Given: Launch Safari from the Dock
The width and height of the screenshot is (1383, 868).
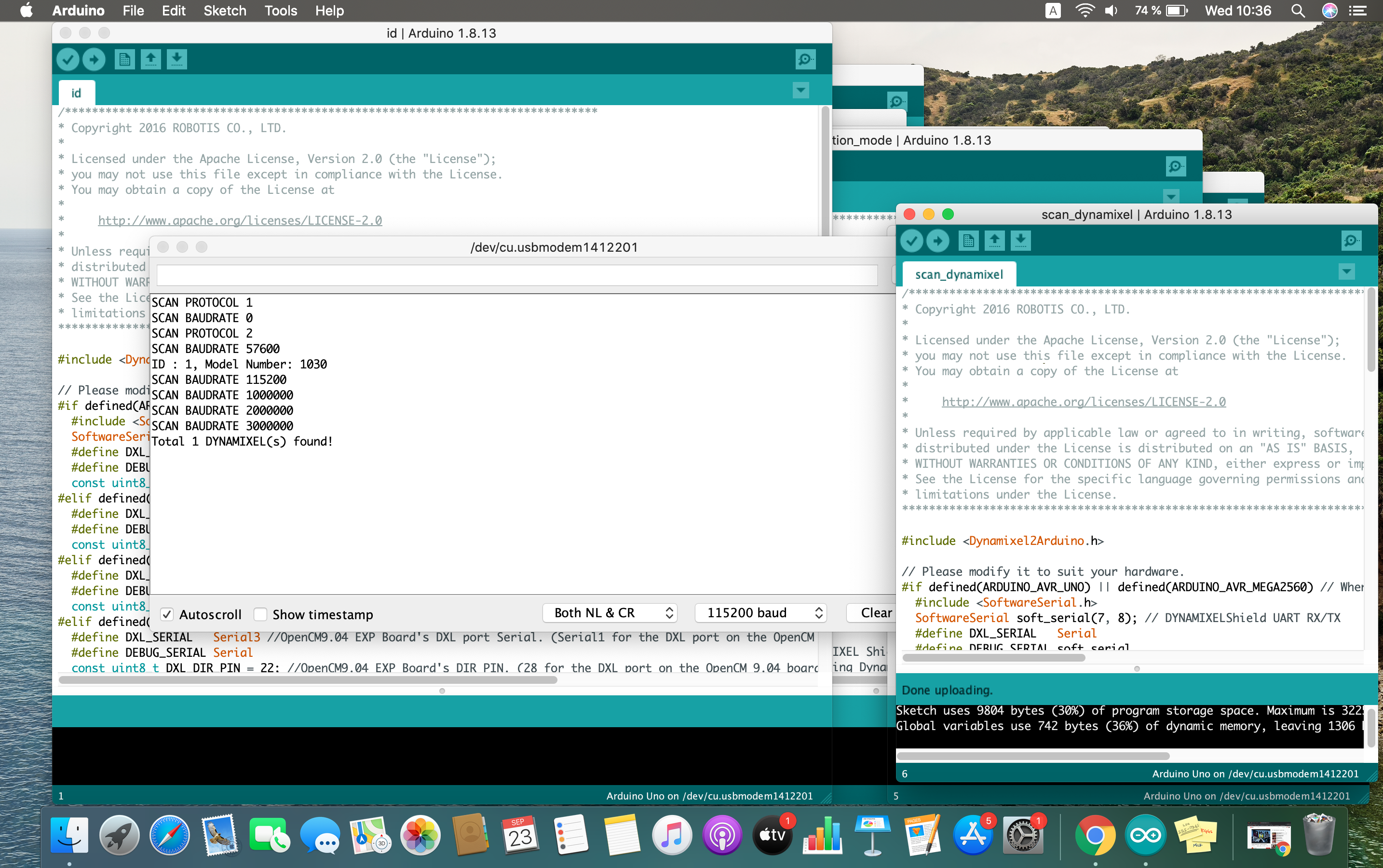Looking at the screenshot, I should 169,835.
